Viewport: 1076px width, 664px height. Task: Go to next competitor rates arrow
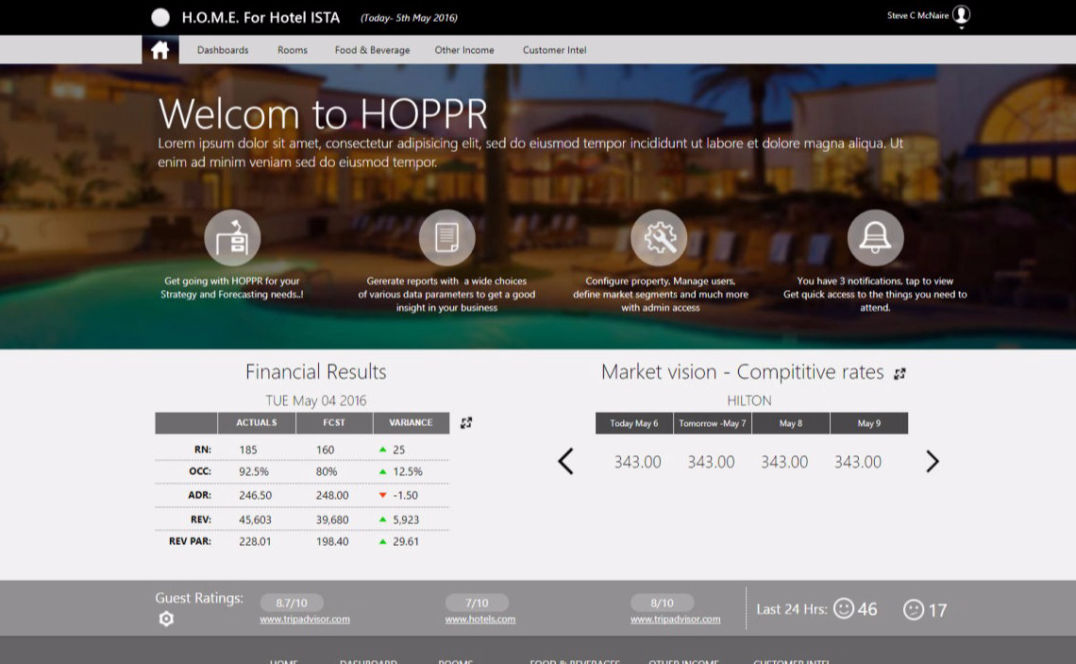tap(932, 461)
